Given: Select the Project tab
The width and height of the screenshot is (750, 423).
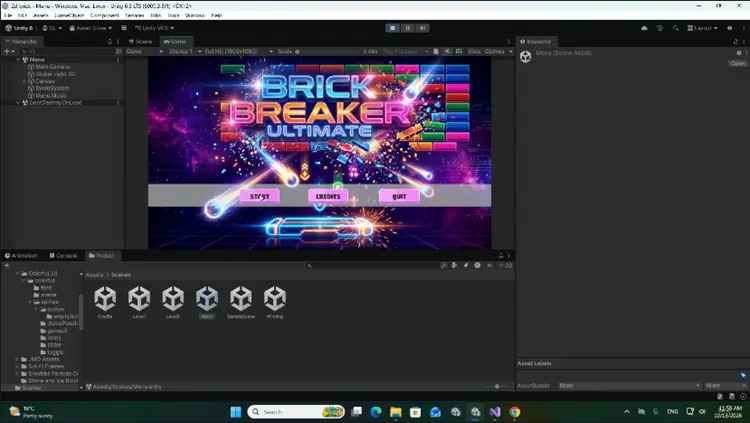Looking at the screenshot, I should (101, 256).
